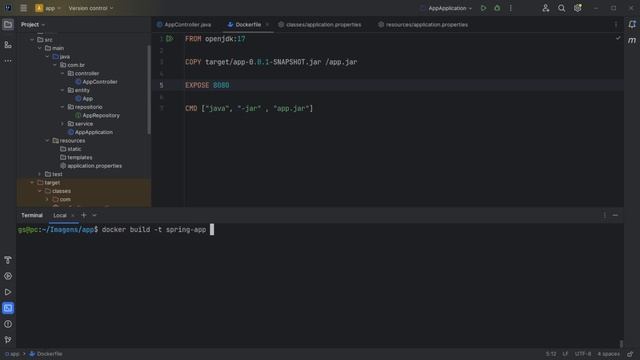640x360 pixels.
Task: Expand the test folder
Action: click(40, 174)
